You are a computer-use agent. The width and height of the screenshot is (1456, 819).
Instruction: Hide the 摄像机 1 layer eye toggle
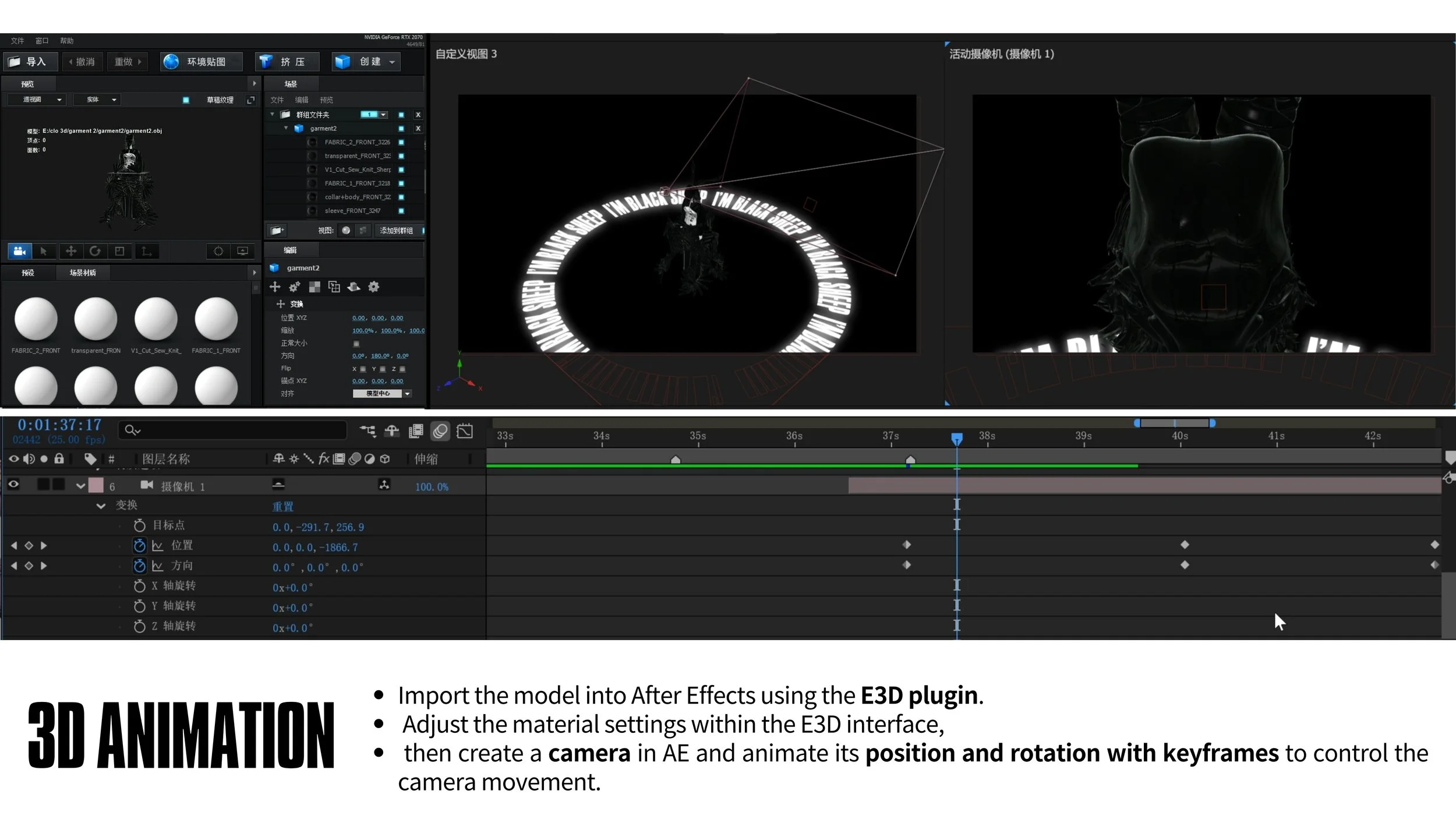13,485
